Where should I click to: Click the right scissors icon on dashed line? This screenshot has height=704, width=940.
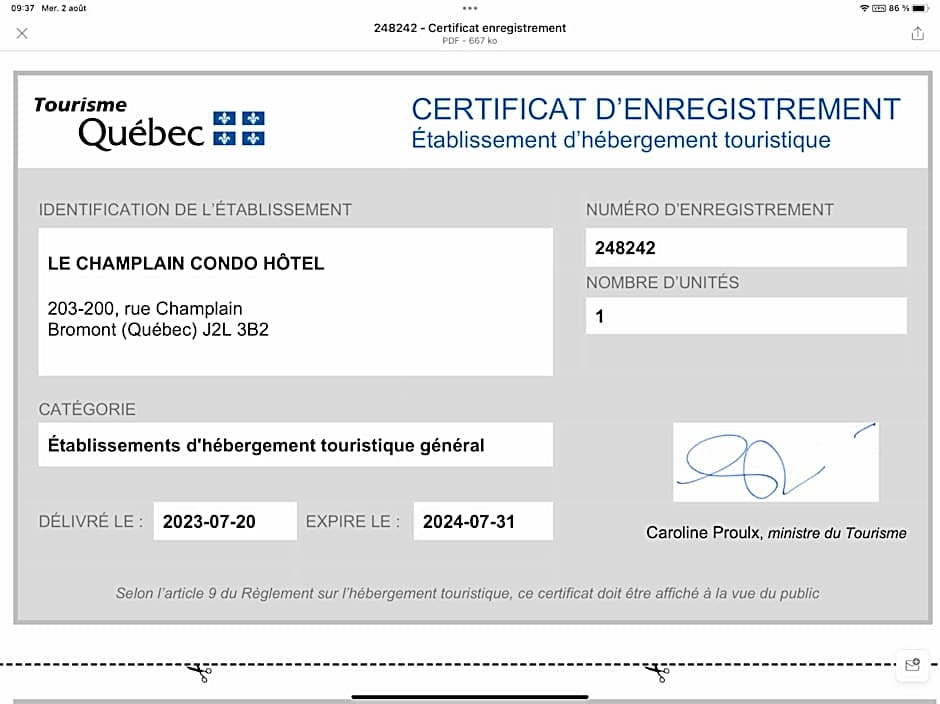coord(656,671)
